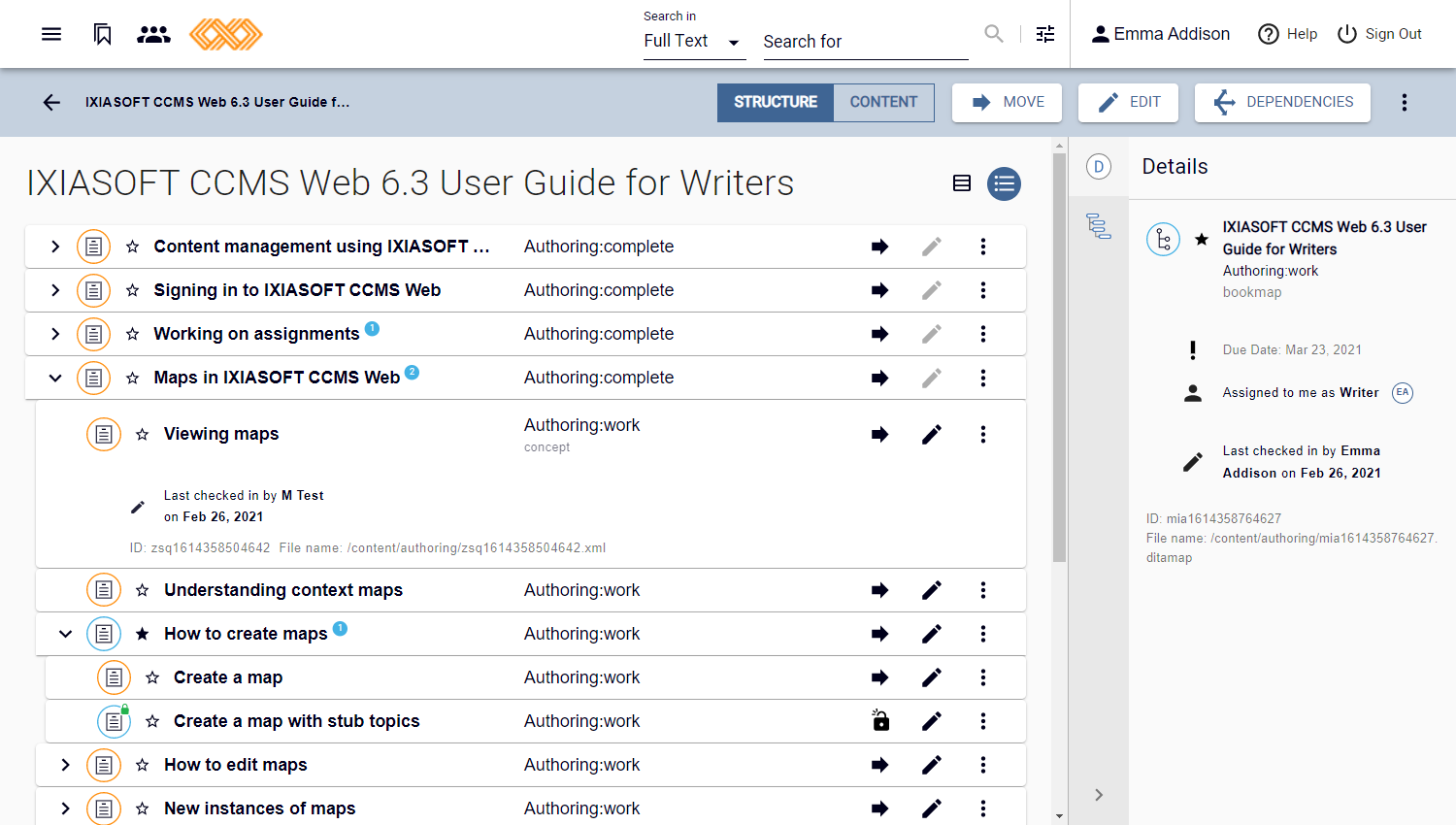1456x825 pixels.
Task: Click the 'IXIASOFT CCMS Web 6.3 User Guide f...' breadcrumb
Action: (x=217, y=102)
